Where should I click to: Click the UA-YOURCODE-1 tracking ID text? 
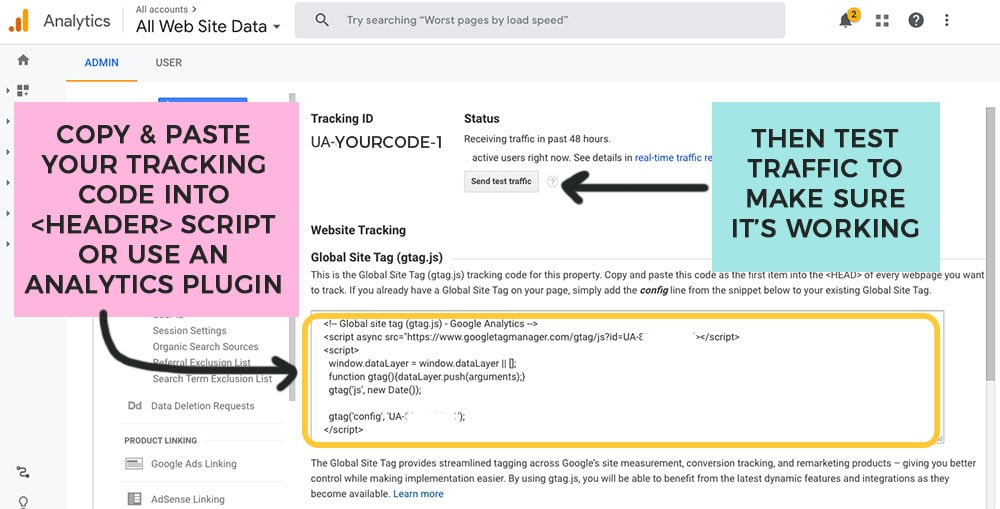(x=376, y=143)
